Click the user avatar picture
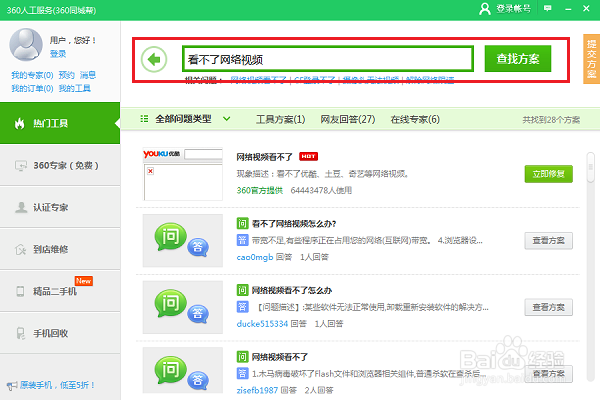 point(26,44)
